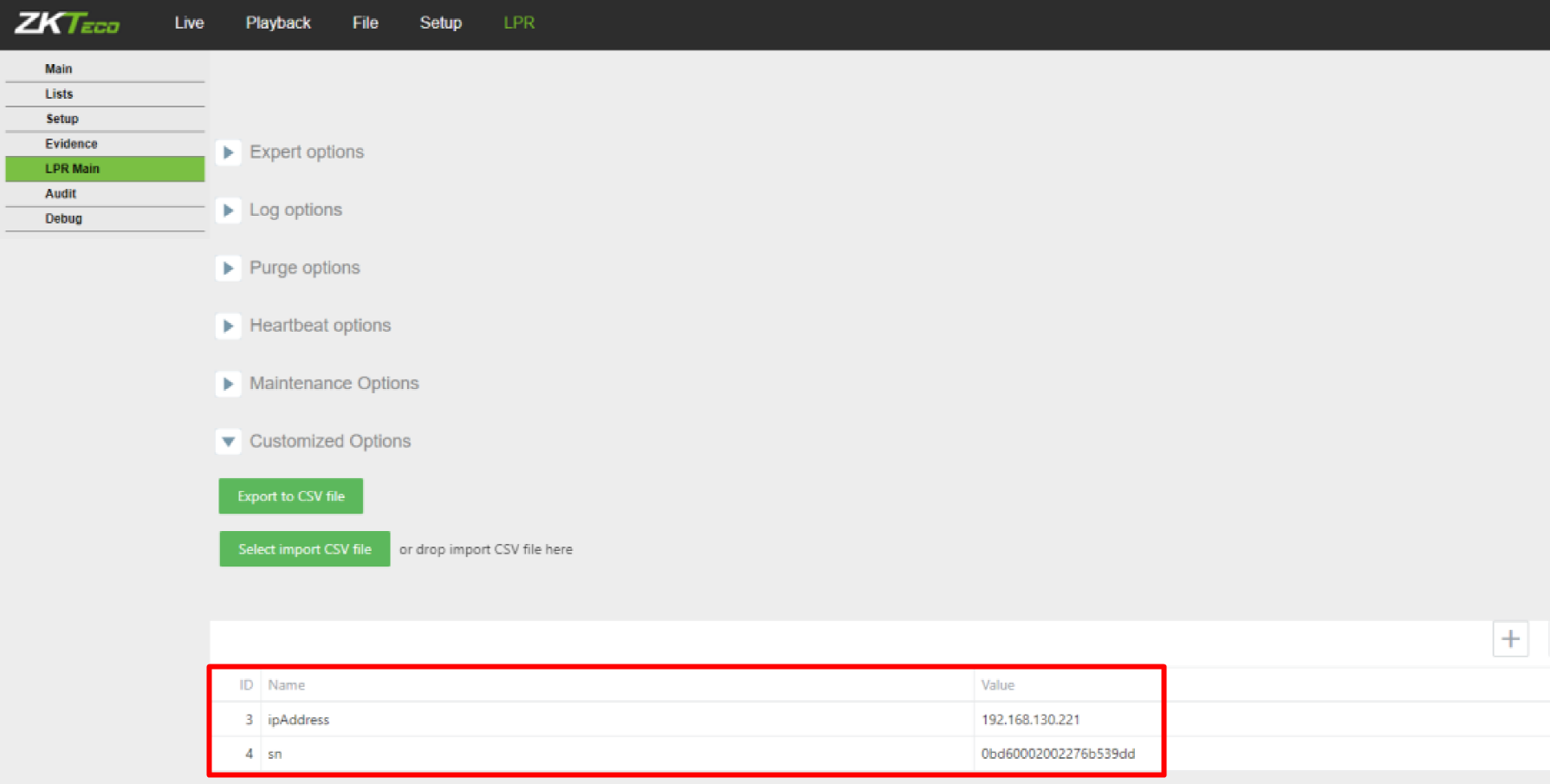Expand the Expert options section
Image resolution: width=1550 pixels, height=784 pixels.
coord(228,152)
